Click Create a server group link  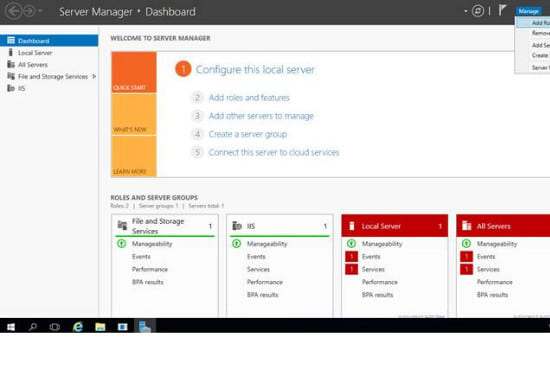(248, 134)
